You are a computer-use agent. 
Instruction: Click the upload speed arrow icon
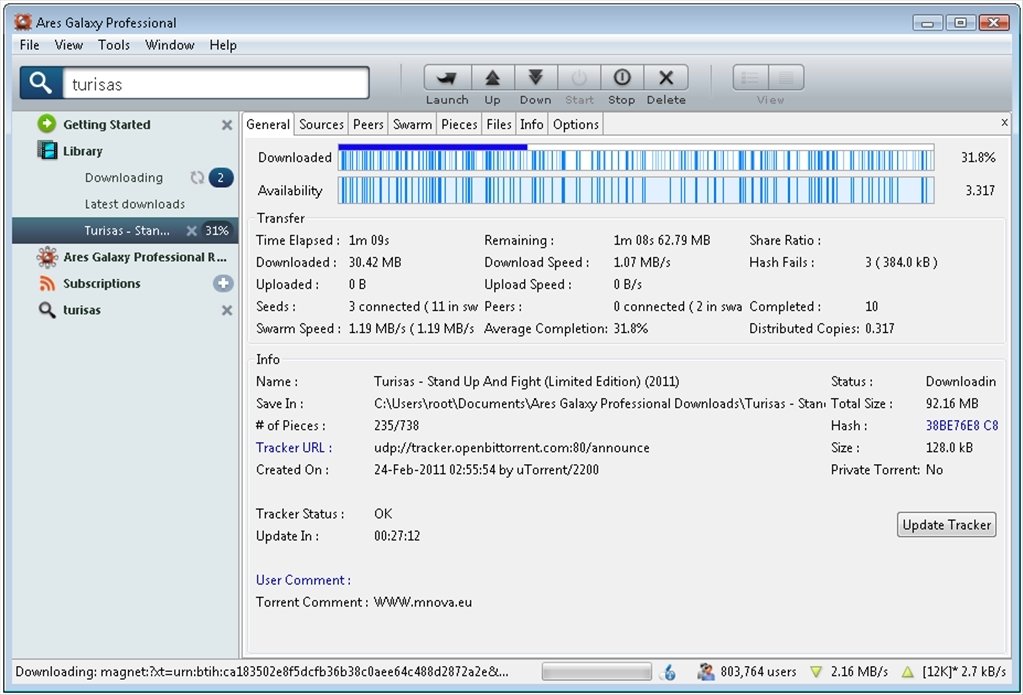click(x=907, y=672)
